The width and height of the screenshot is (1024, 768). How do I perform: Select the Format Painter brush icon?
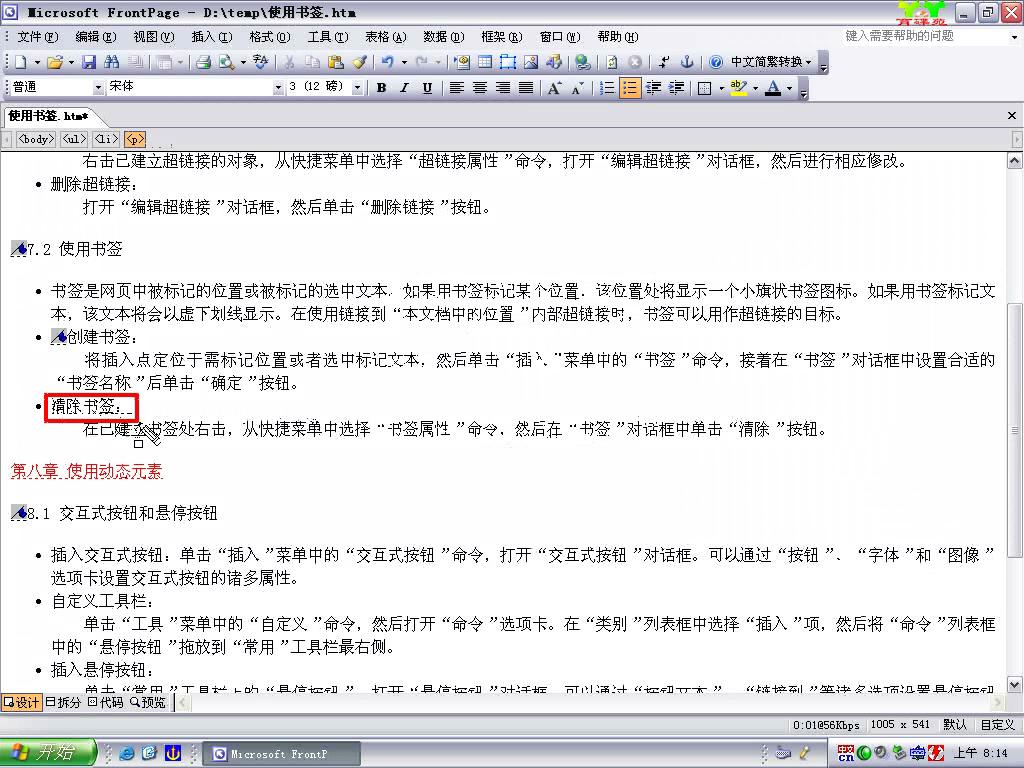pyautogui.click(x=359, y=62)
